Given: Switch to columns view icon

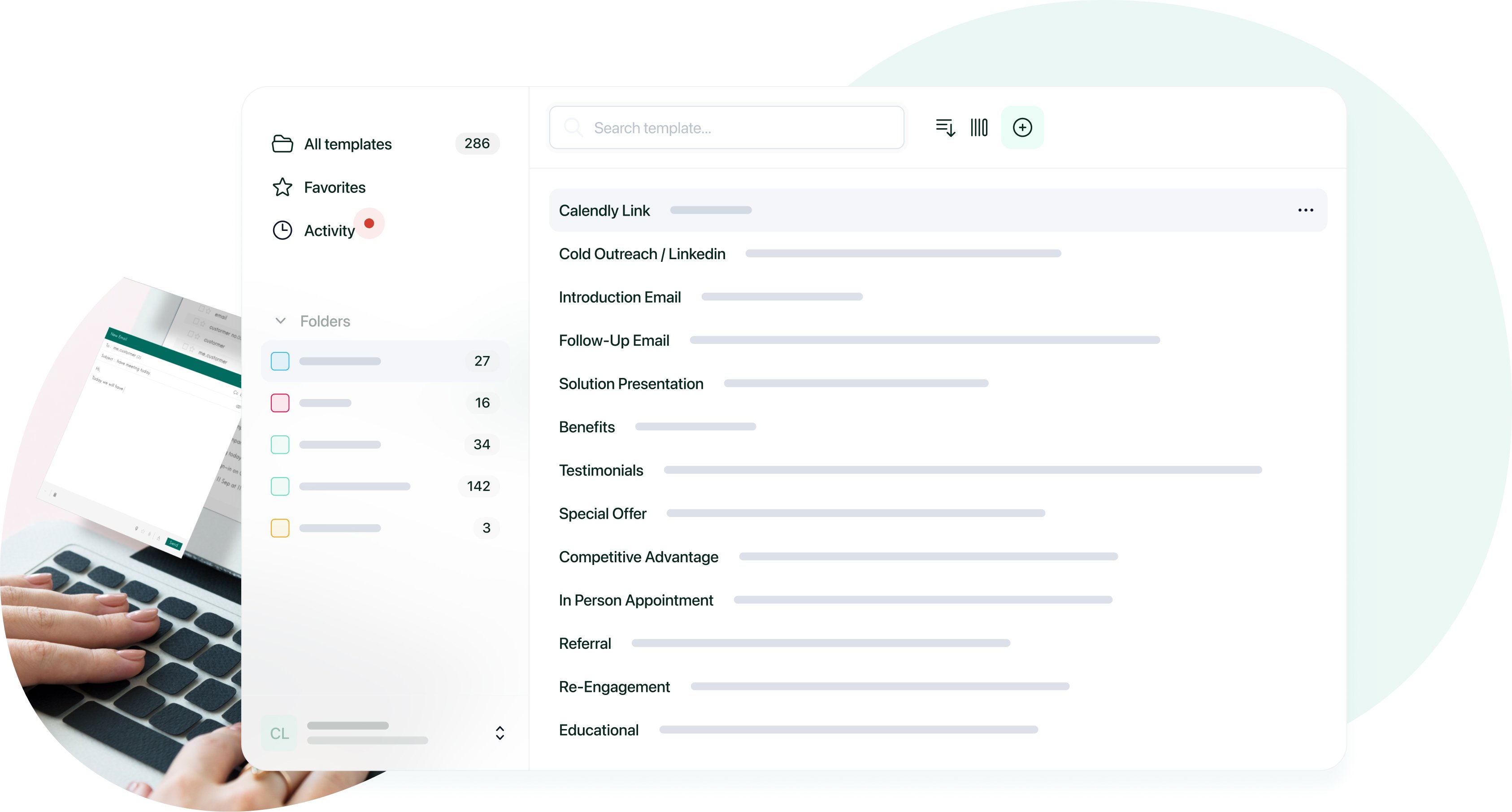Looking at the screenshot, I should click(979, 127).
